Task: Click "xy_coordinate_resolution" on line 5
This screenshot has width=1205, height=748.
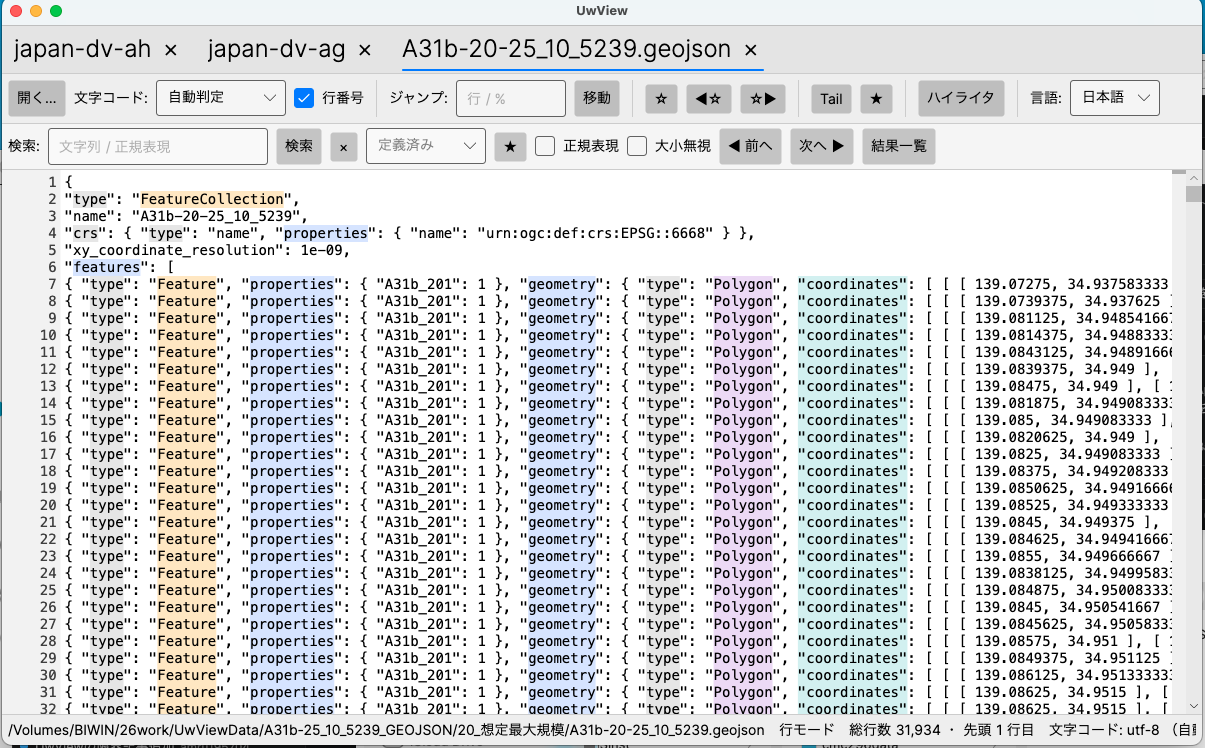Action: click(x=170, y=250)
